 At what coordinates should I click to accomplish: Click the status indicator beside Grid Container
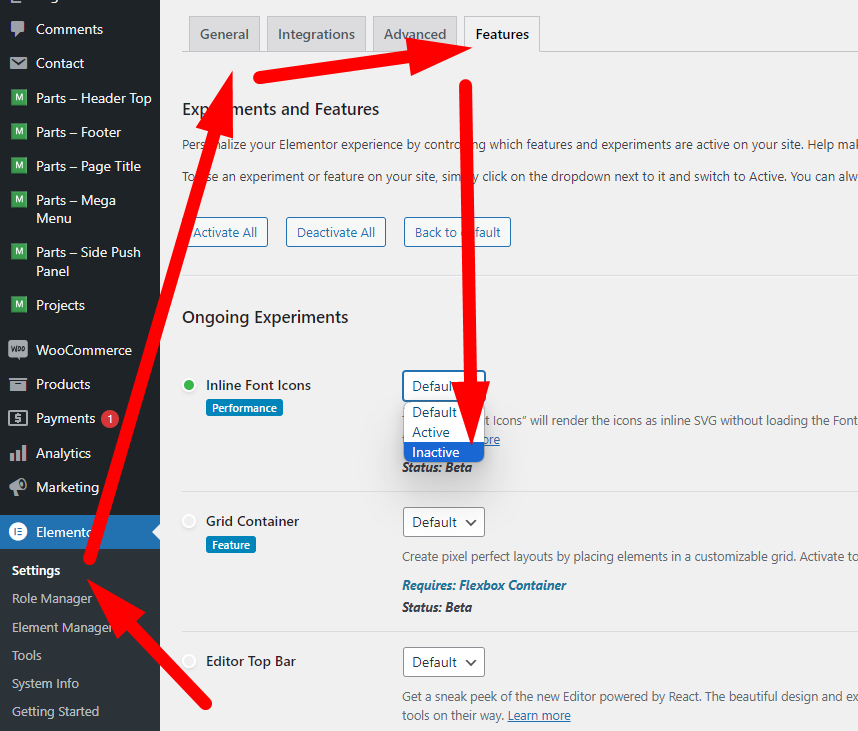click(x=189, y=521)
